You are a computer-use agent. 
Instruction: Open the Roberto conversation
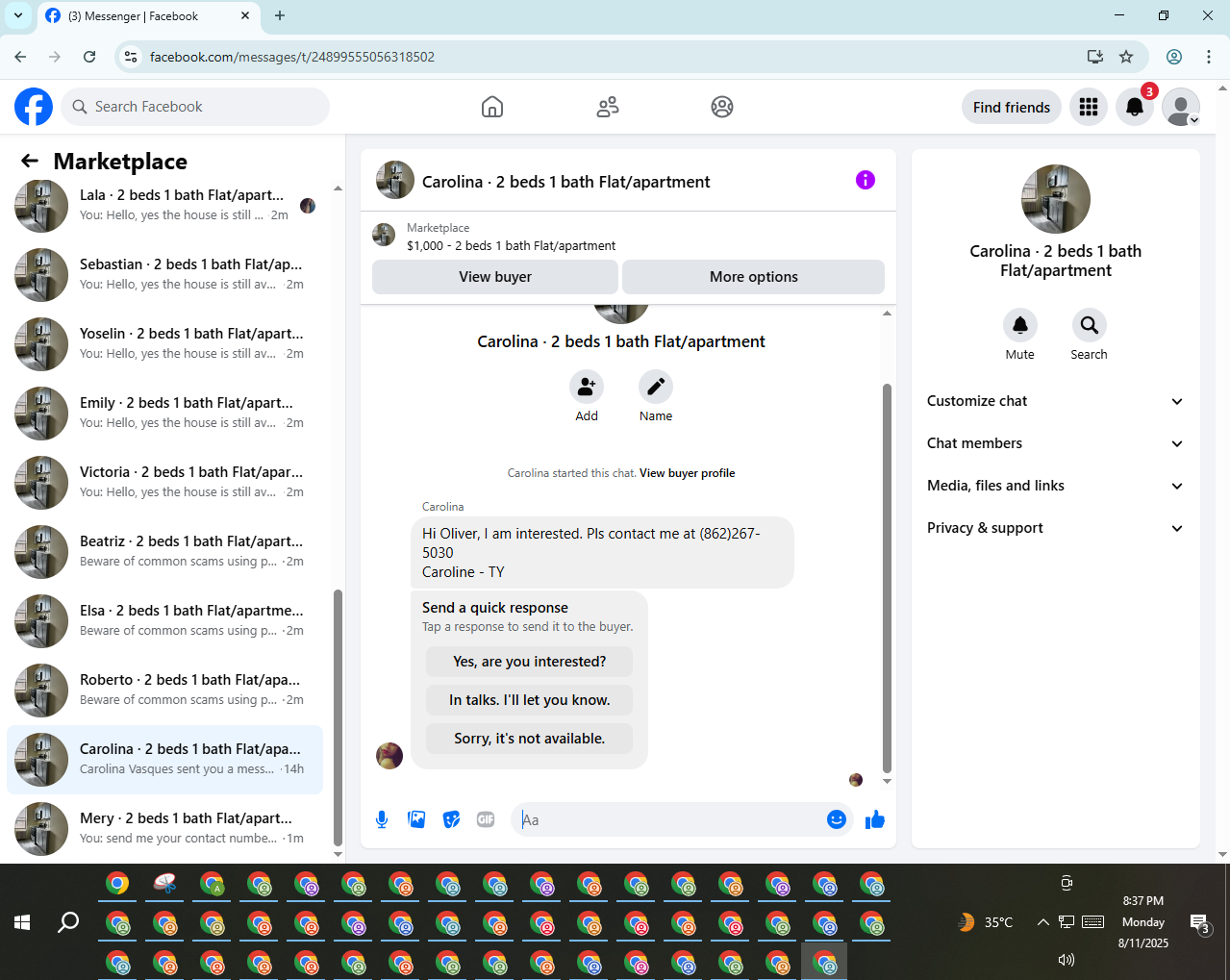[164, 691]
